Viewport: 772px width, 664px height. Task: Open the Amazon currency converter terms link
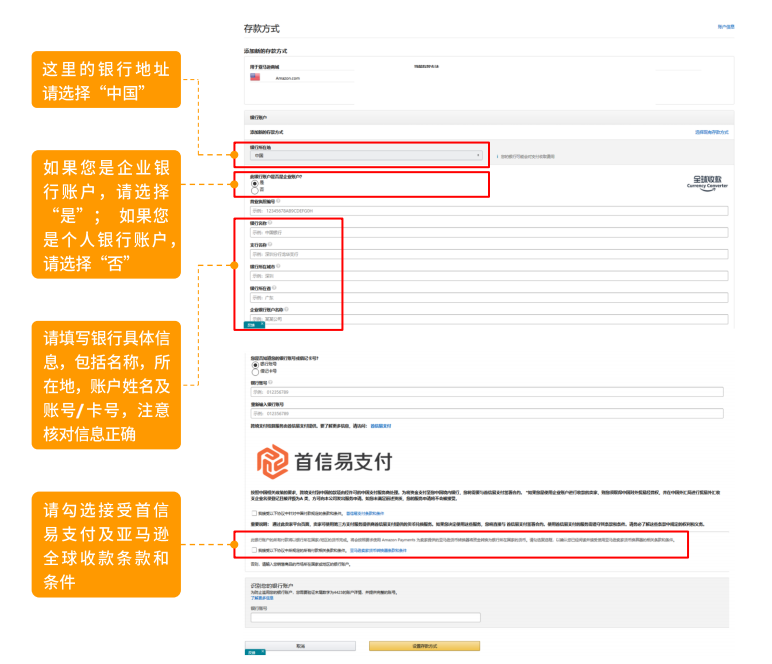click(x=378, y=550)
